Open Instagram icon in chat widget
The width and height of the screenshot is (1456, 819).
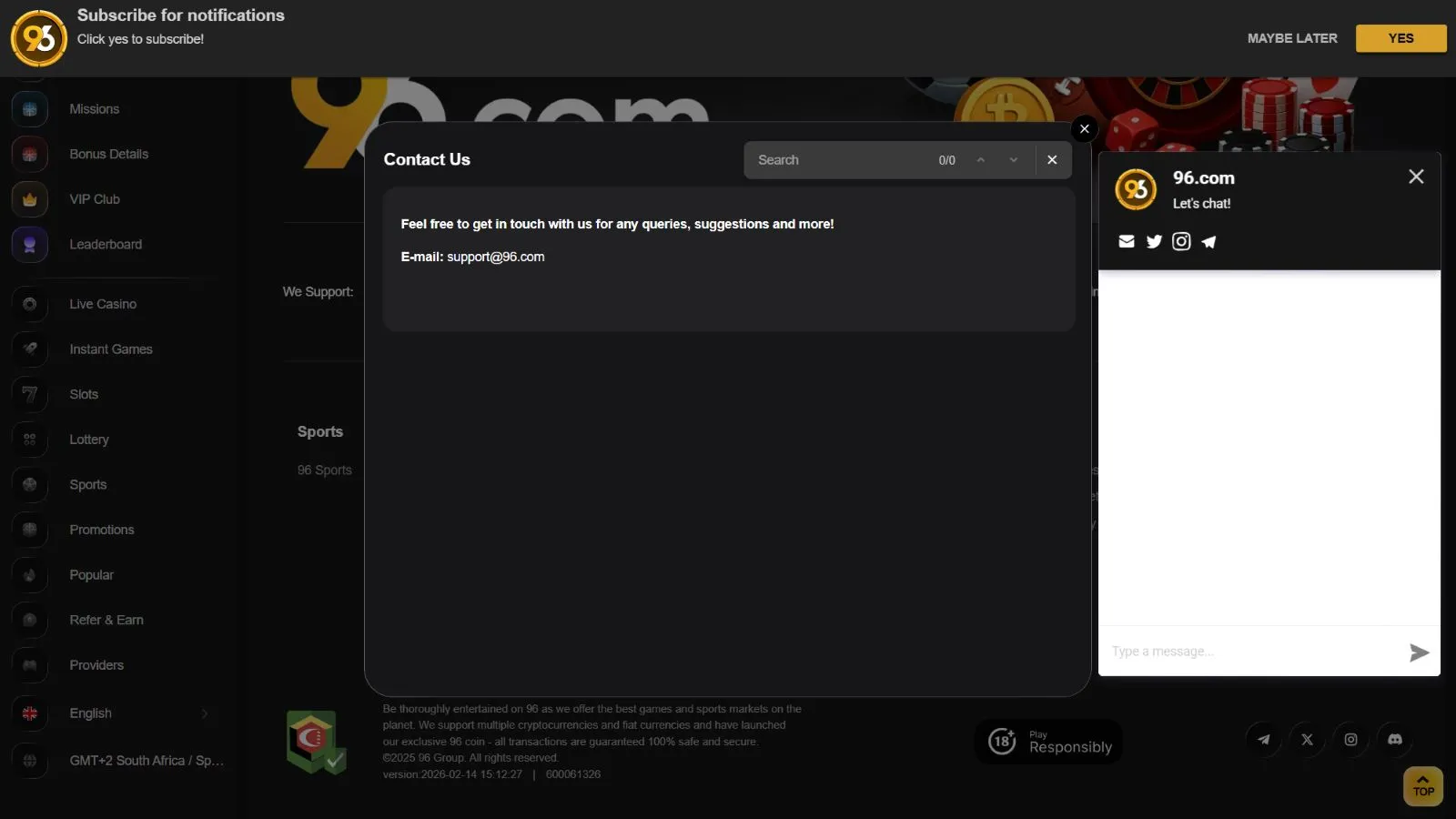(1181, 241)
